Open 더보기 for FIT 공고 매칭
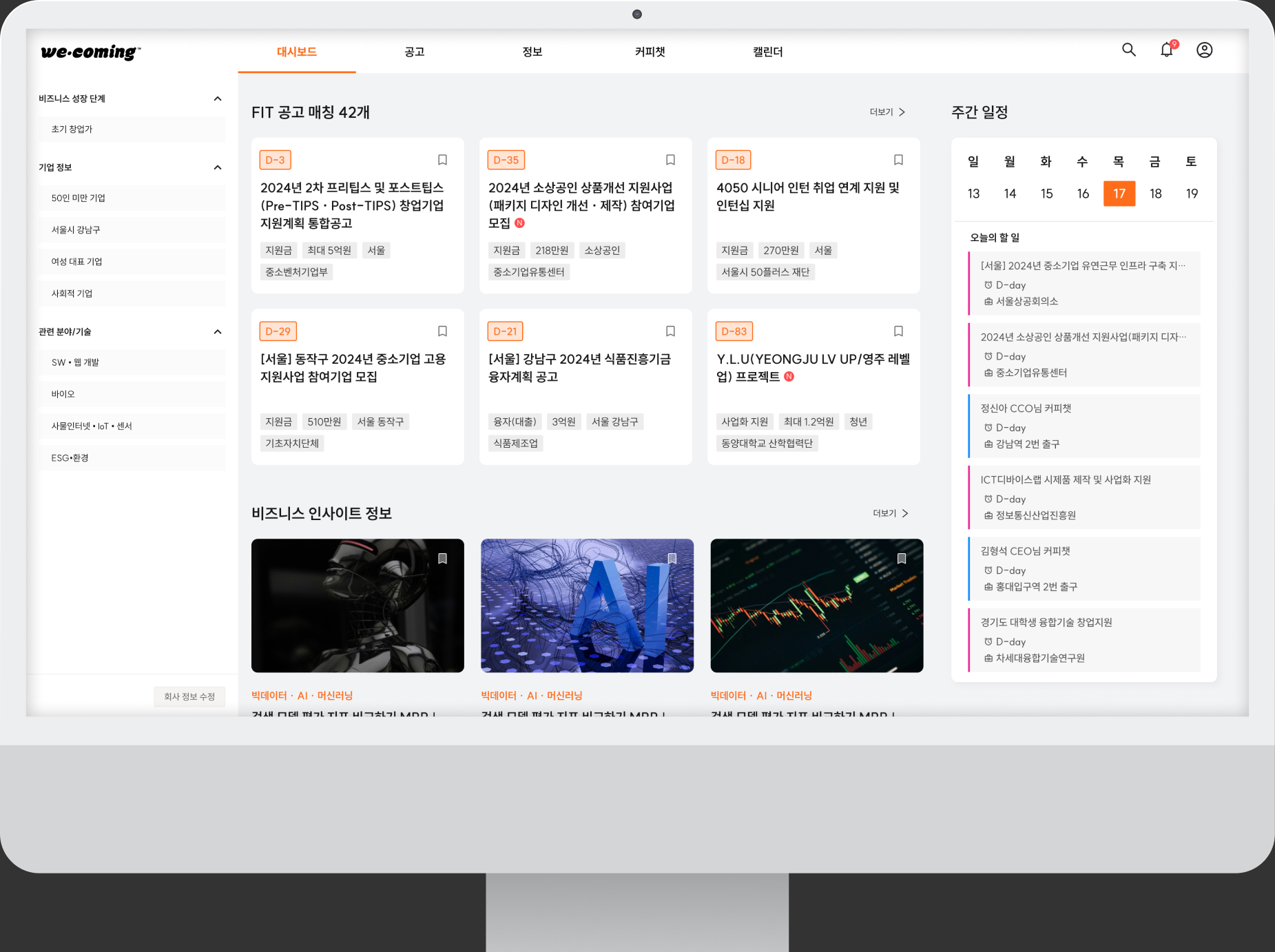This screenshot has height=952, width=1275. pos(887,112)
